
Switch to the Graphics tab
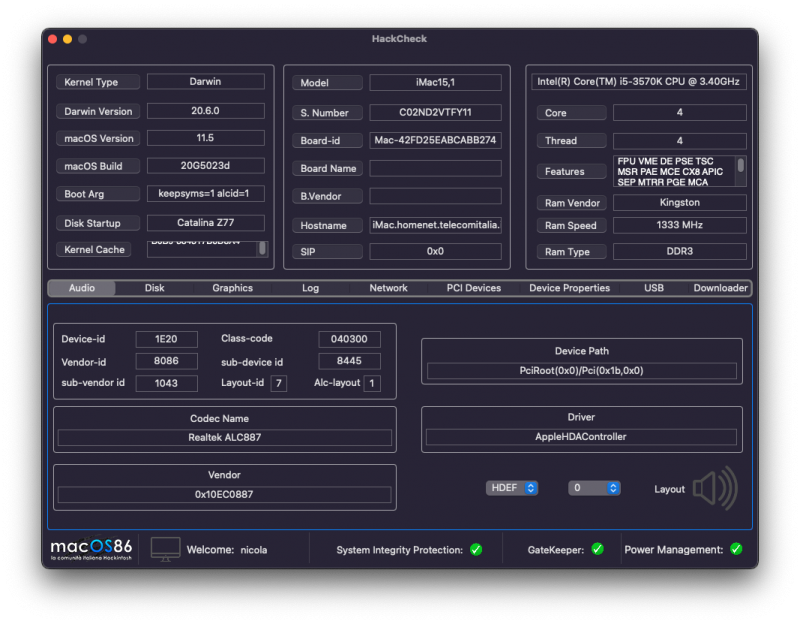[232, 288]
